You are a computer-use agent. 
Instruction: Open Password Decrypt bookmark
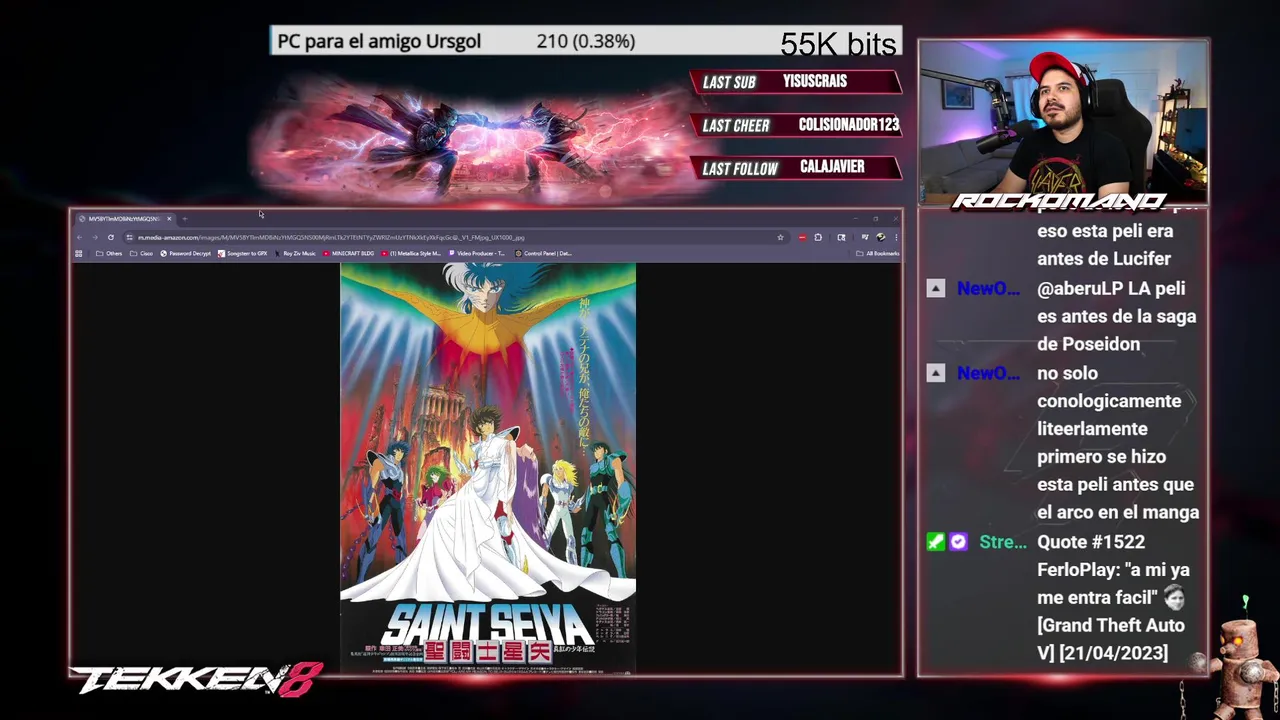[x=186, y=253]
